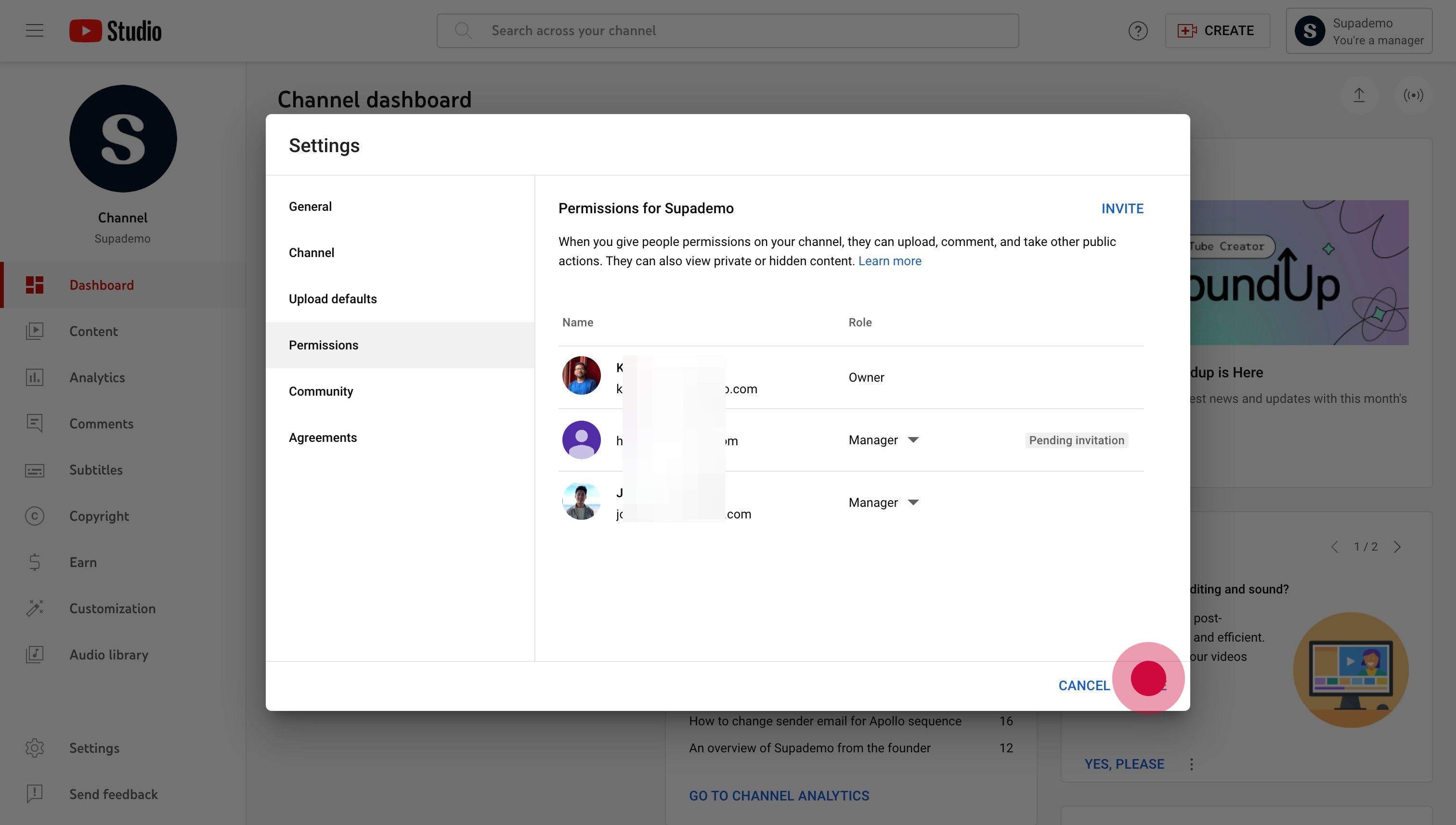Viewport: 1456px width, 825px height.
Task: Click the Comments sidebar icon
Action: (x=35, y=423)
